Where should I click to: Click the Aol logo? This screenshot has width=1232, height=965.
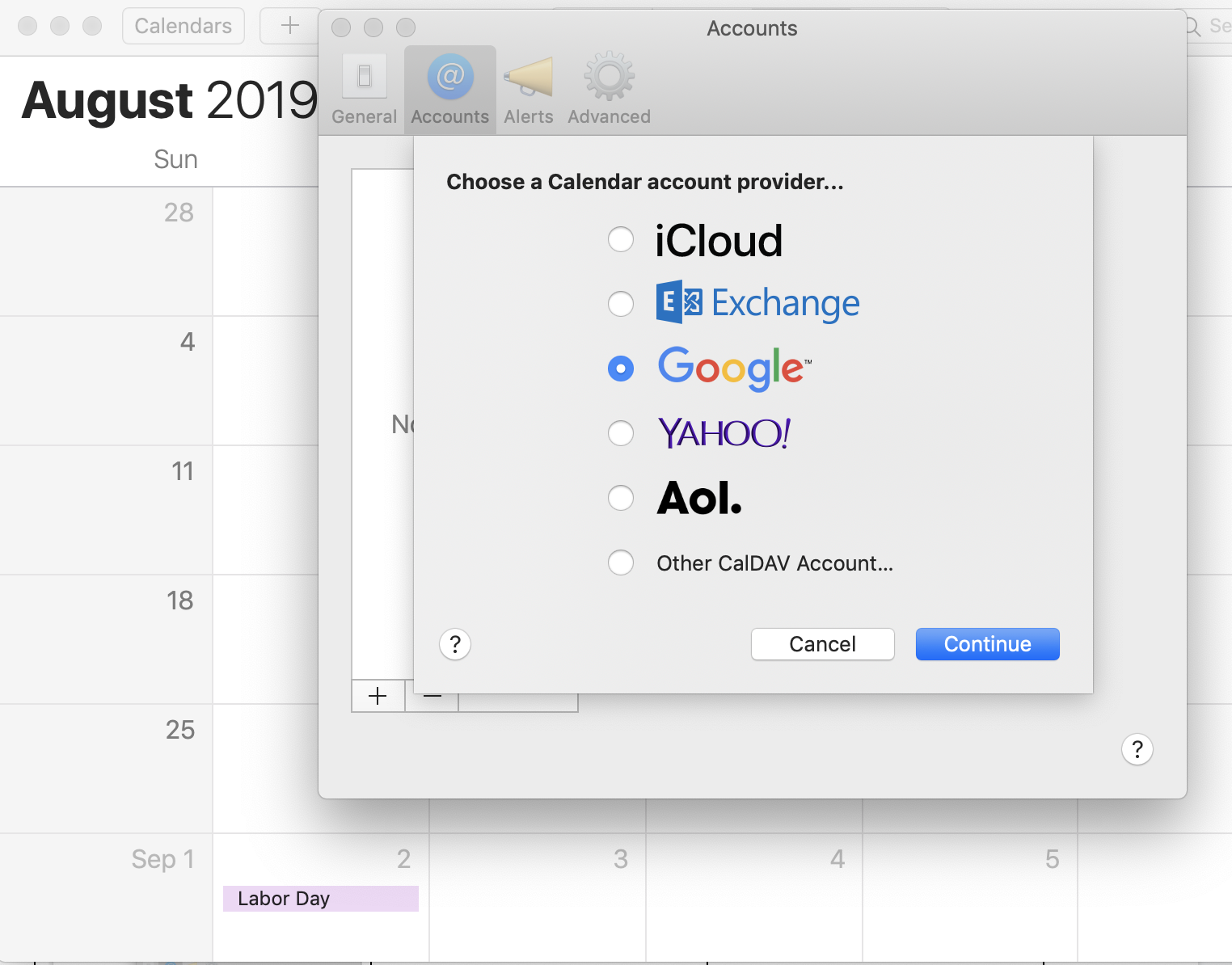699,498
